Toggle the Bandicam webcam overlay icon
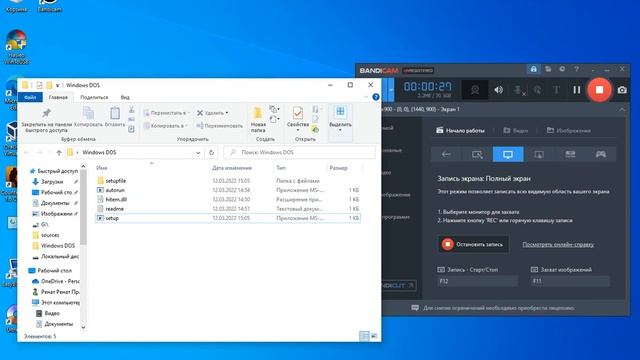Screen dimensions: 640x360 475,90
